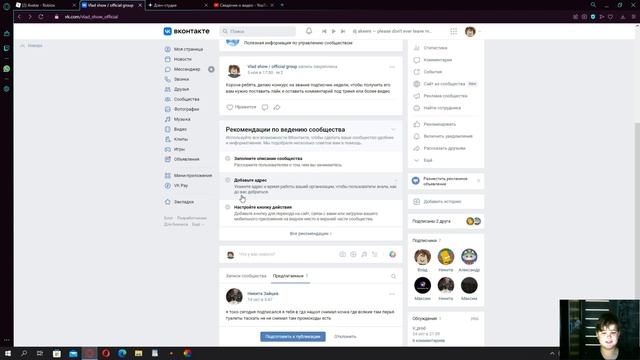Screen dimensions: 640x360
Task: Click Разместить рекламное объявление block
Action: (x=446, y=181)
